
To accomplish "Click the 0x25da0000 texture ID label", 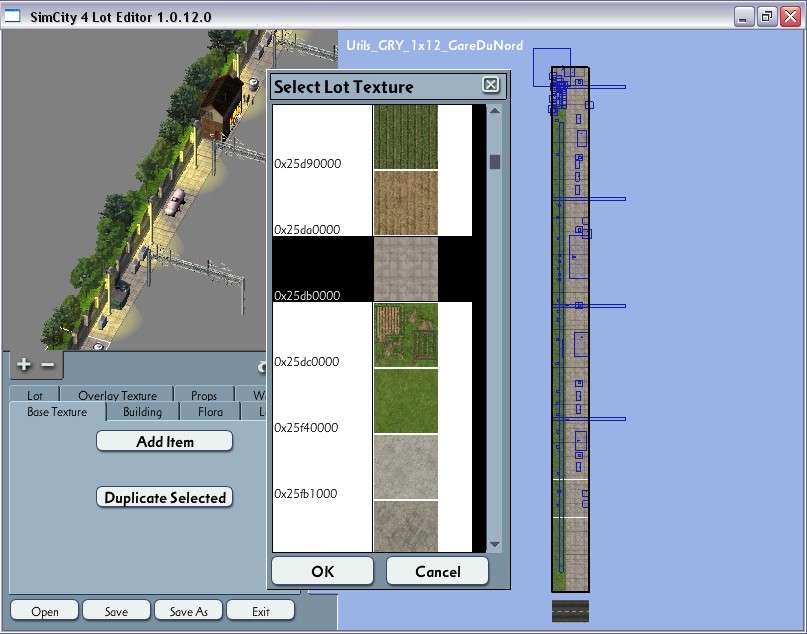I will [307, 230].
